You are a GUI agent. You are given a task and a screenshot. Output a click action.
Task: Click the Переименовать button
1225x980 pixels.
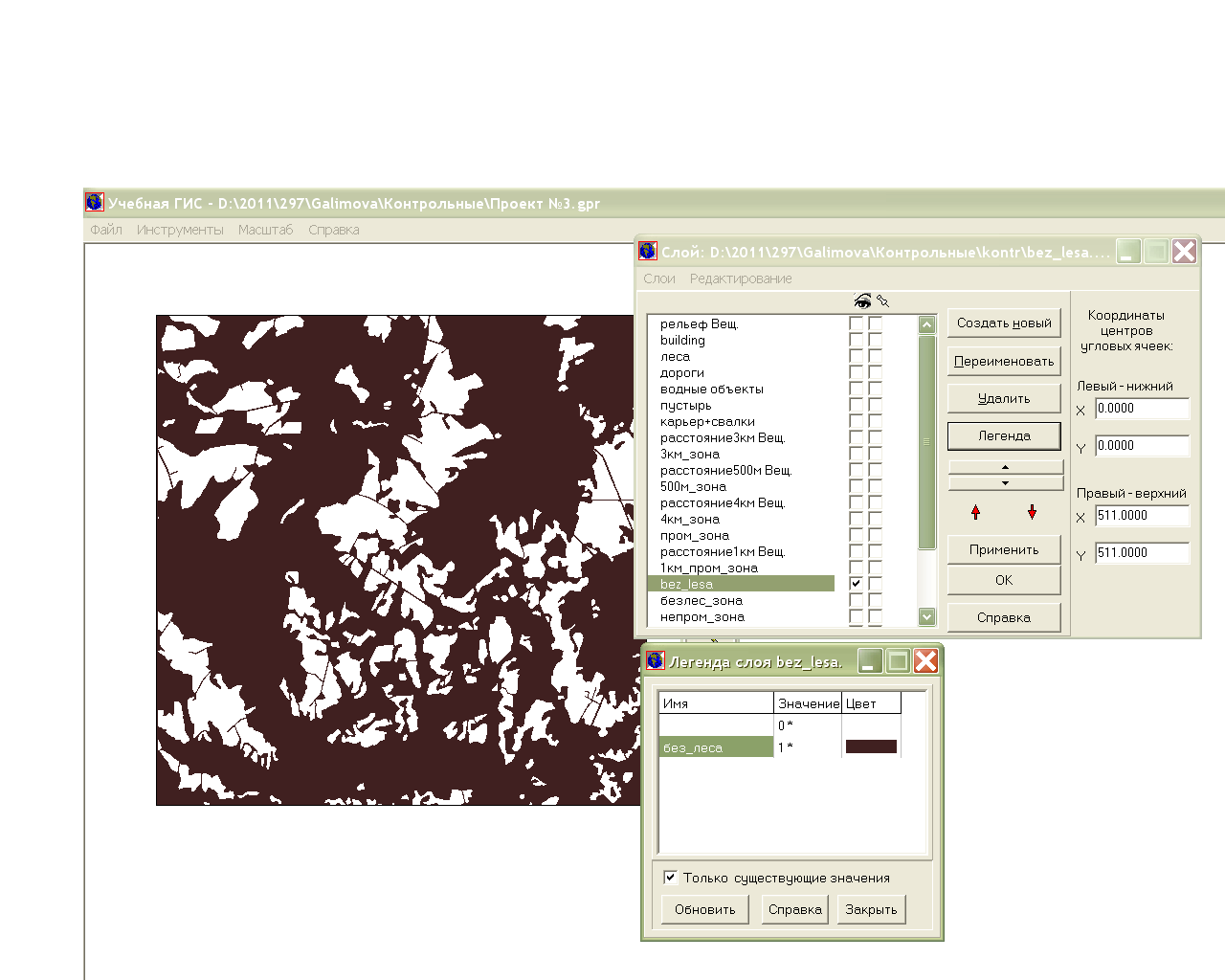(1004, 362)
